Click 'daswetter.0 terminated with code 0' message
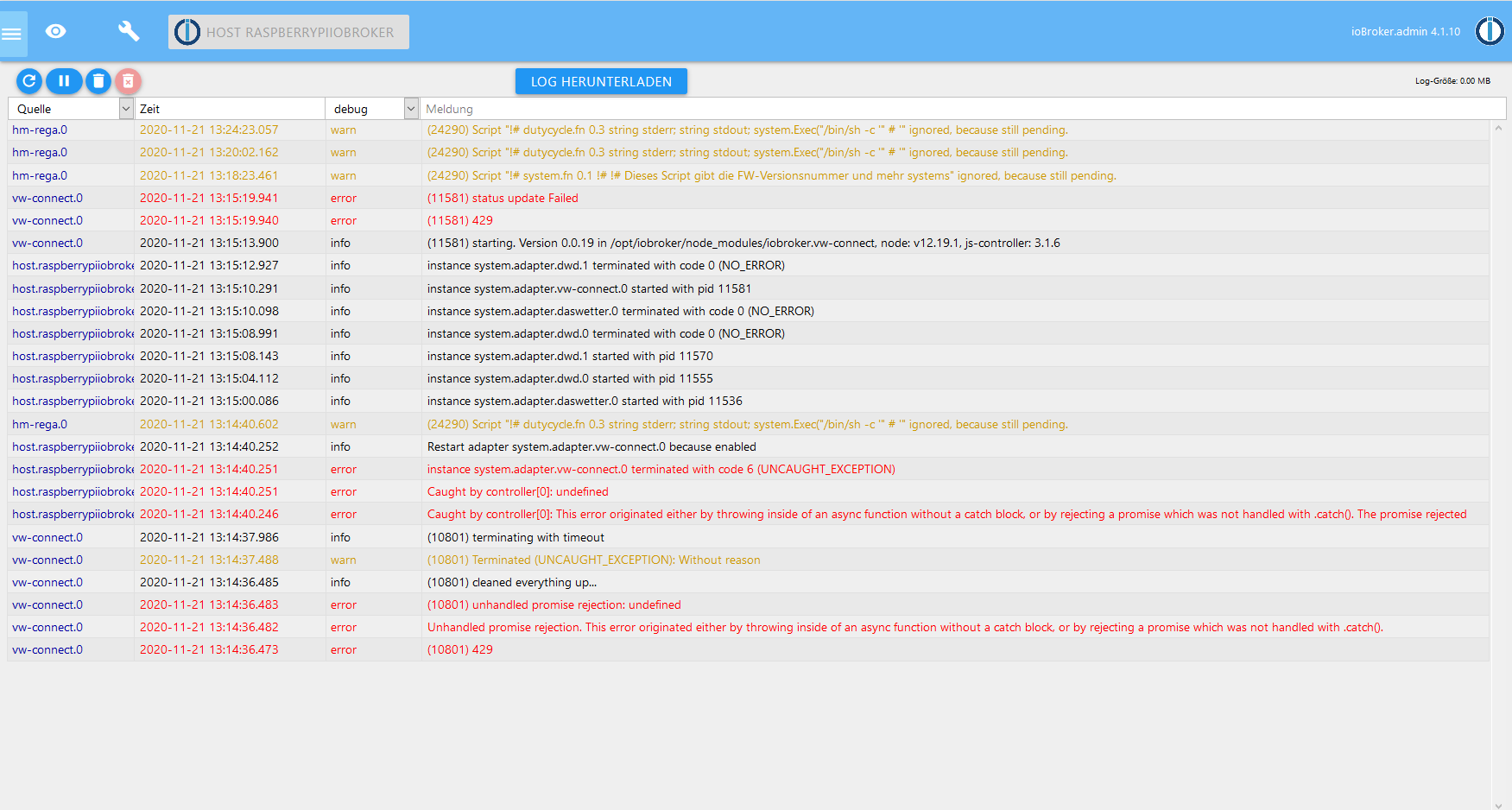Screen dimensions: 1512x810 click(x=621, y=311)
